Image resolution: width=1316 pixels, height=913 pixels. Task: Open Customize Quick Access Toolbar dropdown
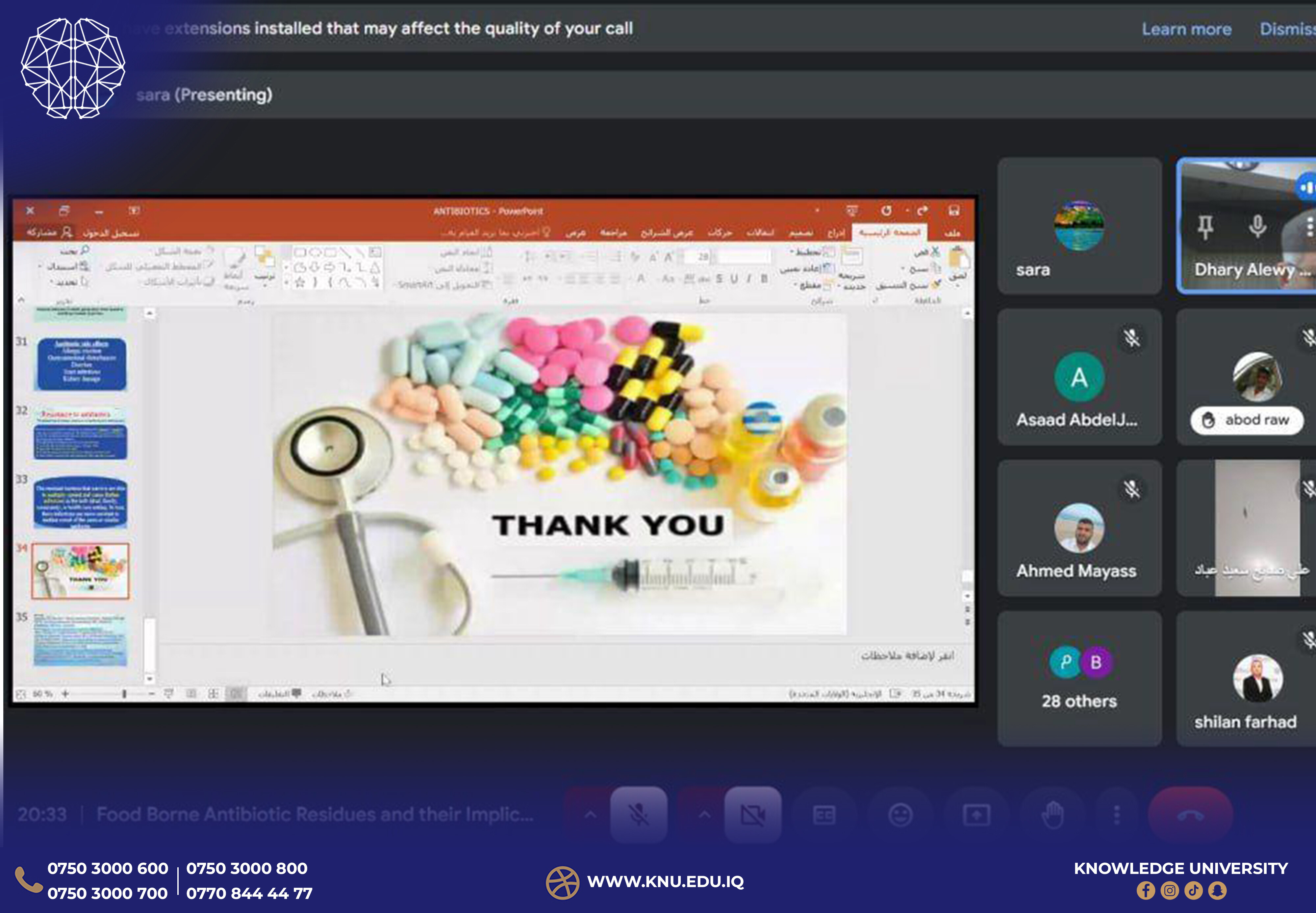817,210
